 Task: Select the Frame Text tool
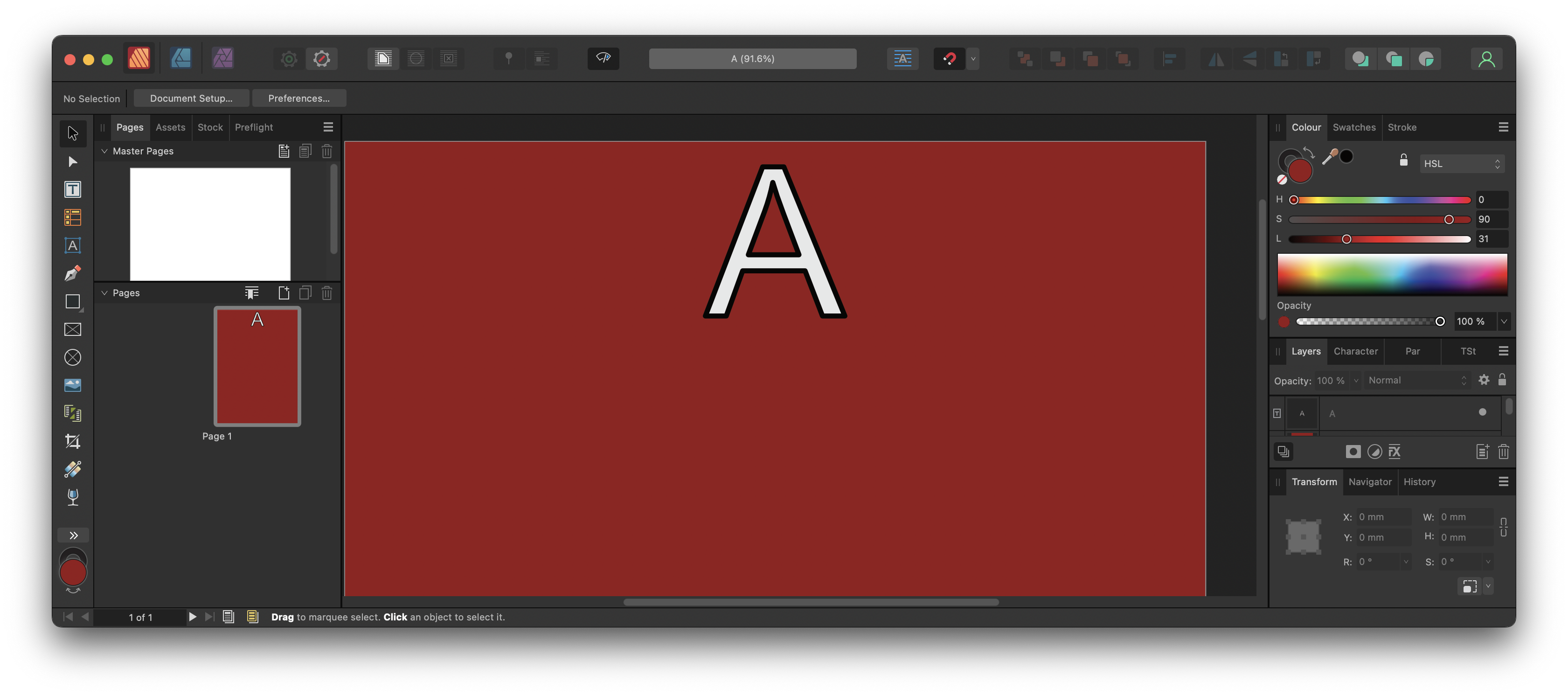[x=72, y=189]
